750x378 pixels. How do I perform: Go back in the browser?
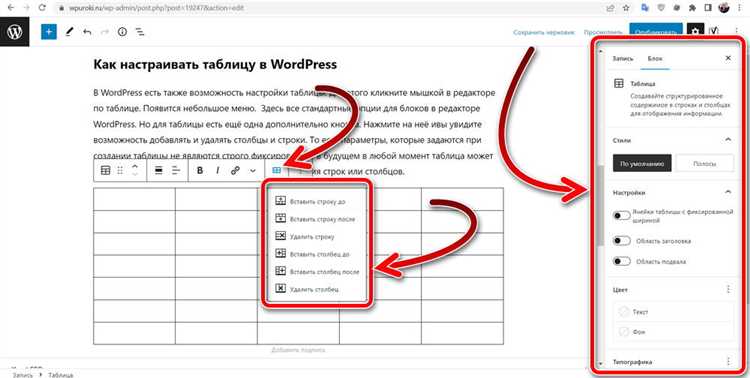(x=11, y=8)
